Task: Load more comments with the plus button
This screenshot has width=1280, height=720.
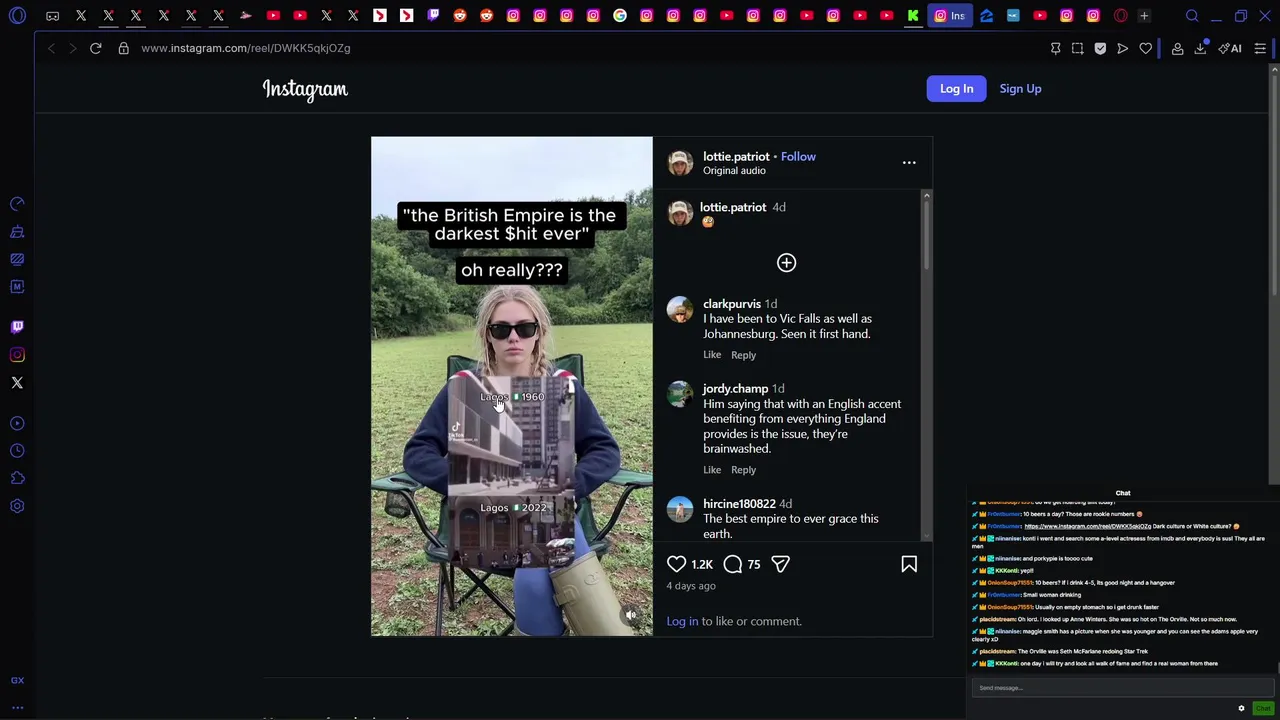Action: click(x=786, y=263)
